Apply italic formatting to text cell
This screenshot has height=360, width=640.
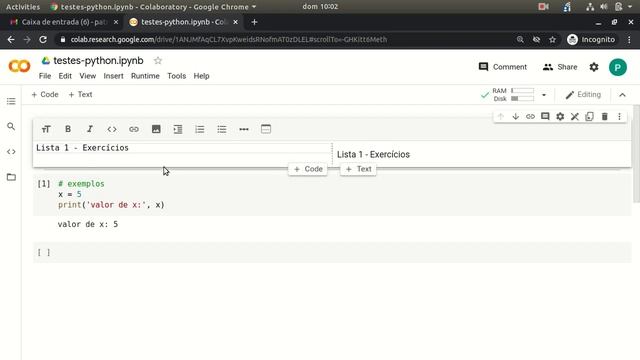click(x=90, y=129)
